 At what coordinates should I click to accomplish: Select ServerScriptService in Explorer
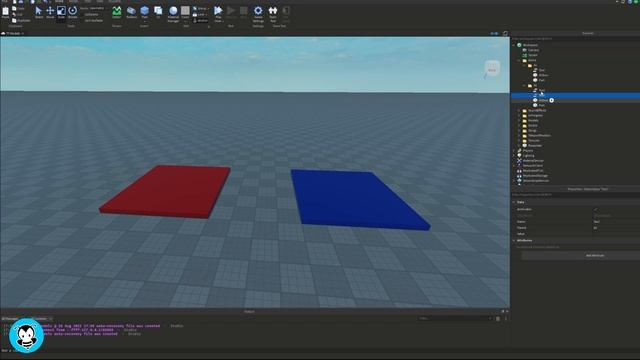(536, 180)
